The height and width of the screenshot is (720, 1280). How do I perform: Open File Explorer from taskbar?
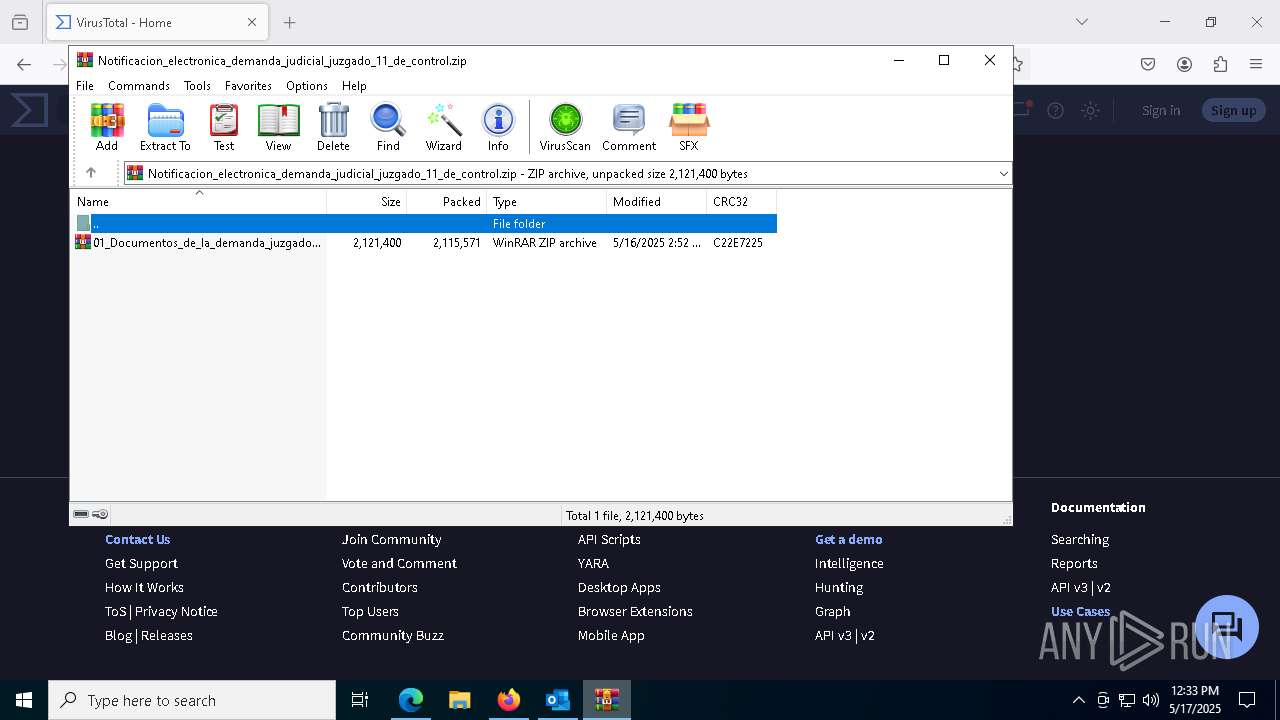[x=460, y=700]
